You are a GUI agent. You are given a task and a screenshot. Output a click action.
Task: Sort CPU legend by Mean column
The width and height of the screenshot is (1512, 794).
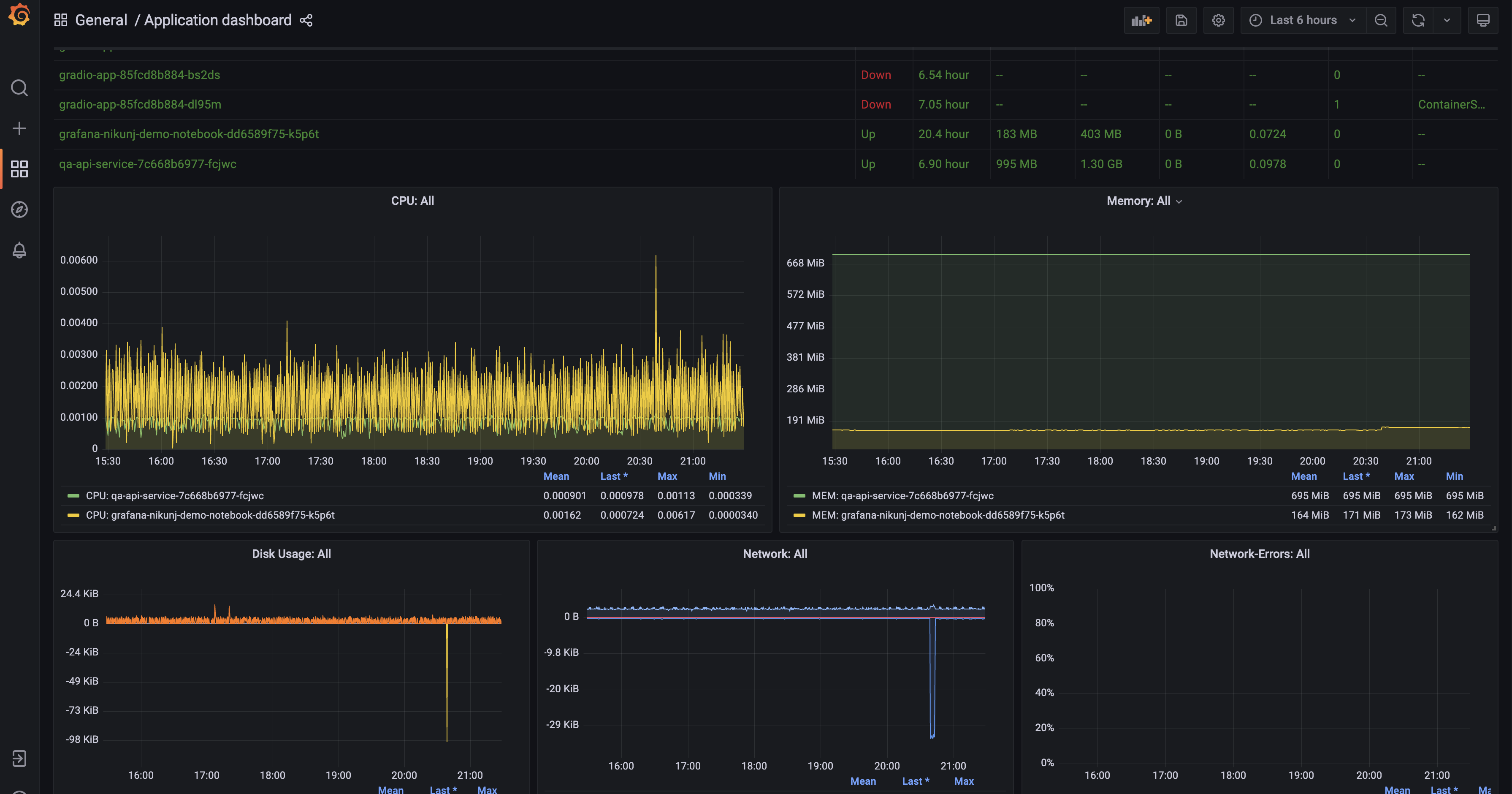[x=556, y=476]
